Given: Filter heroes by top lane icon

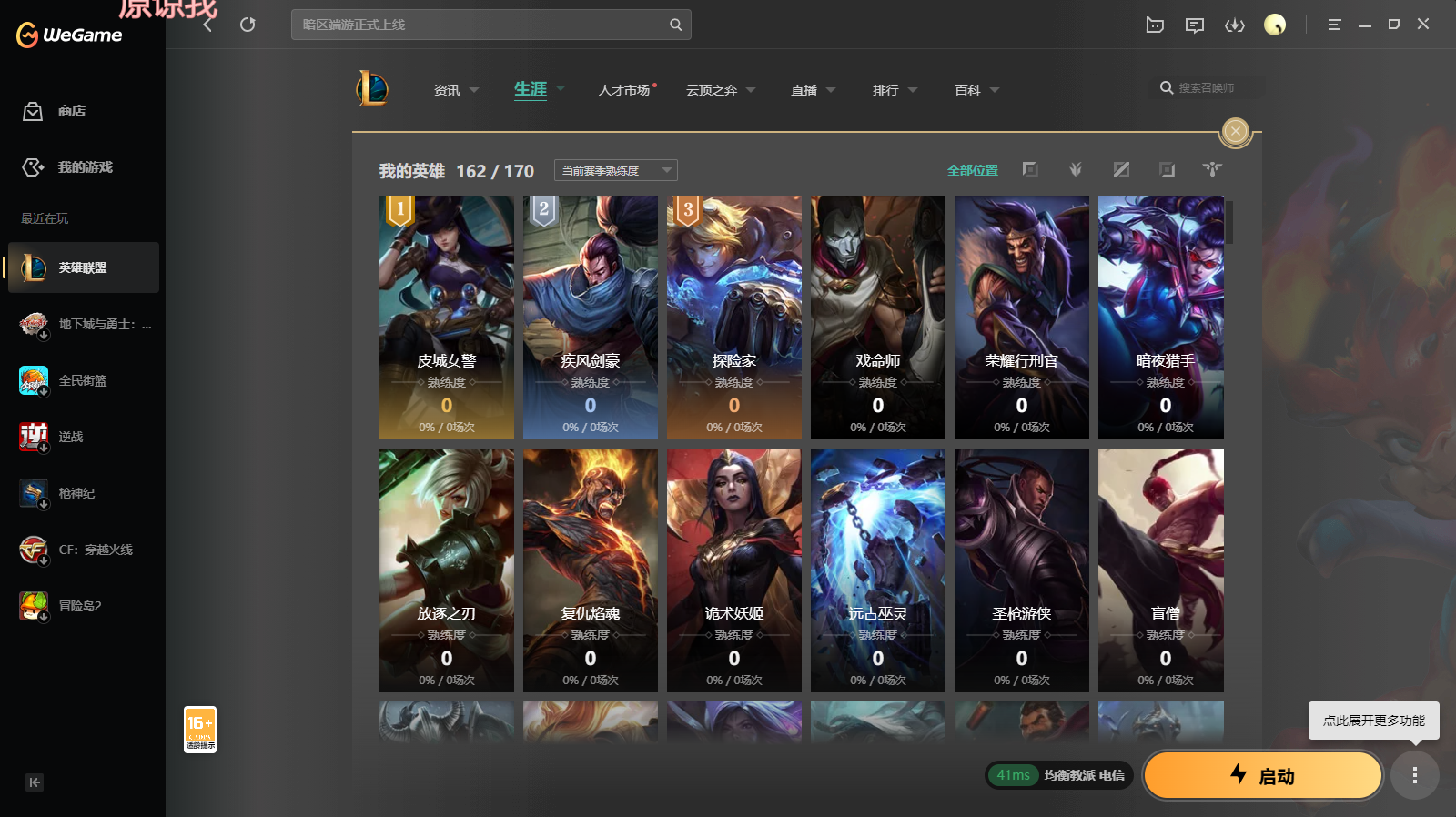Looking at the screenshot, I should (x=1030, y=170).
